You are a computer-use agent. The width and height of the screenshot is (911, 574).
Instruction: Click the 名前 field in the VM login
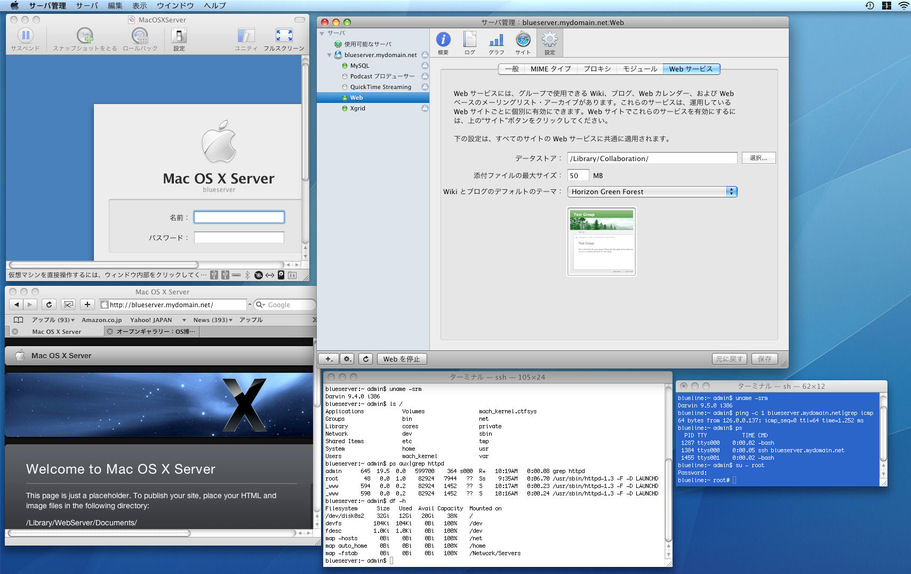[x=239, y=217]
